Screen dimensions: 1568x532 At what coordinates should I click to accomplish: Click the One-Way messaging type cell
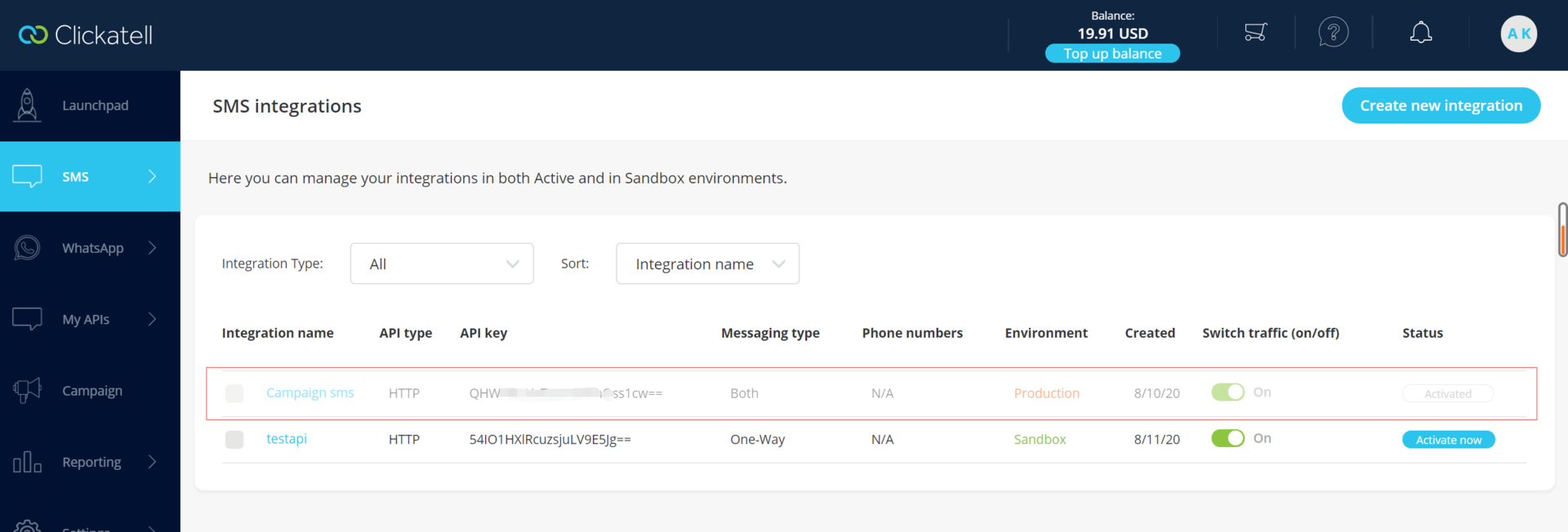[x=757, y=439]
